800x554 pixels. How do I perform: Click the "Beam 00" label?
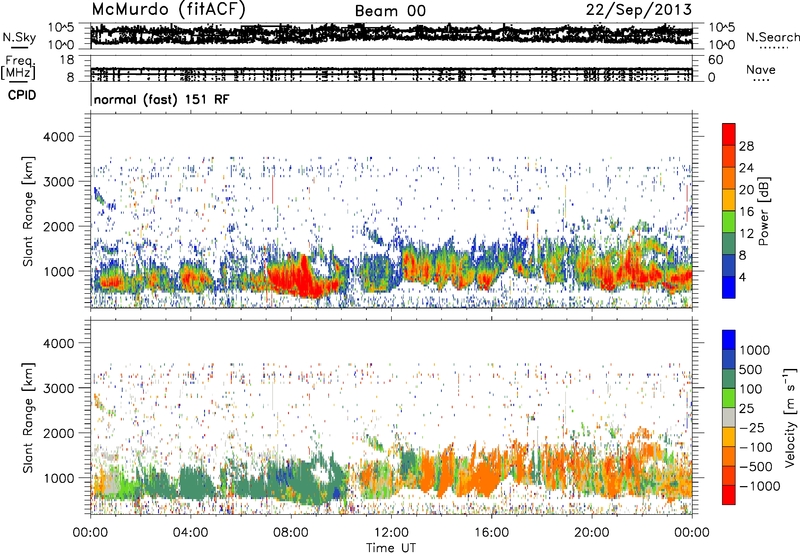coord(390,11)
